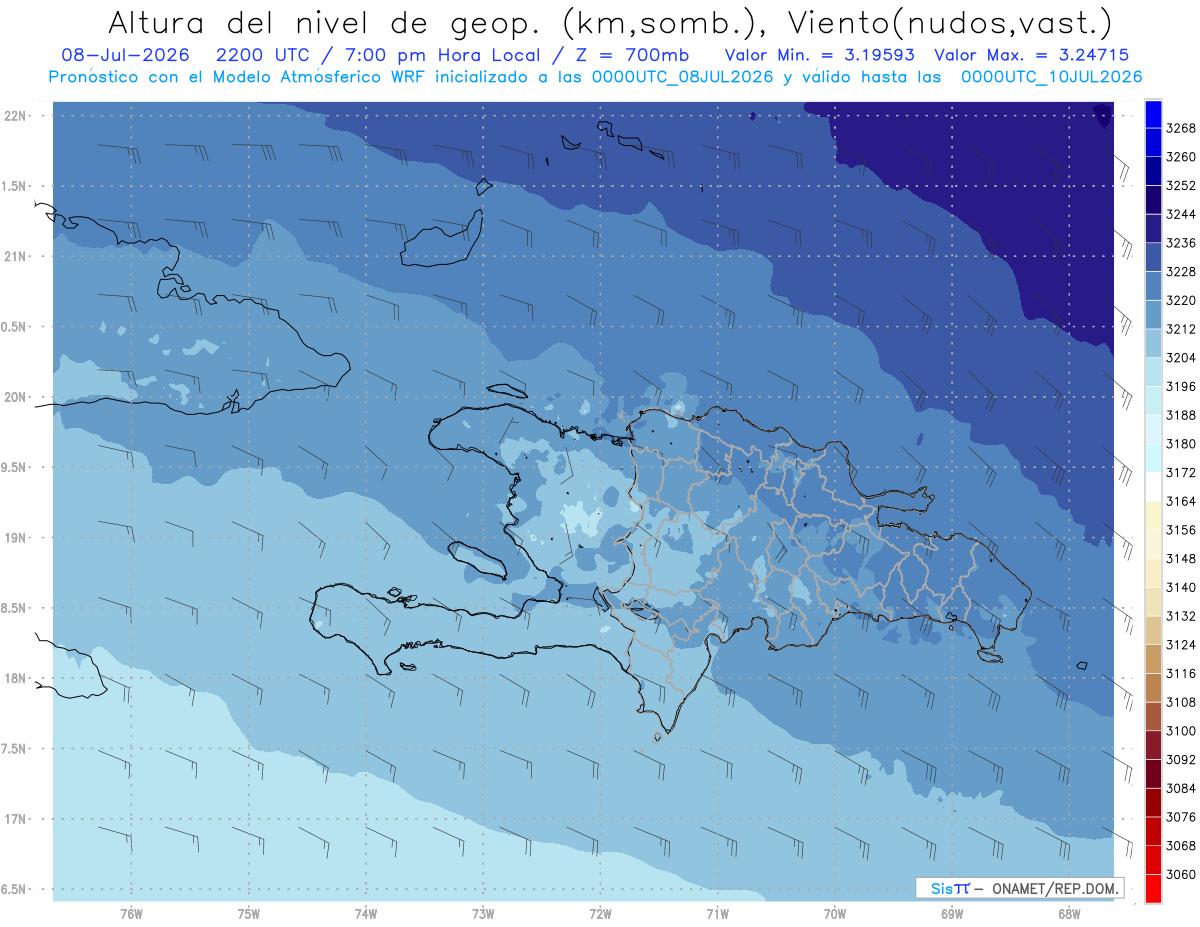Click the '3060' colorbar value
1200x927 pixels.
[x=1180, y=874]
